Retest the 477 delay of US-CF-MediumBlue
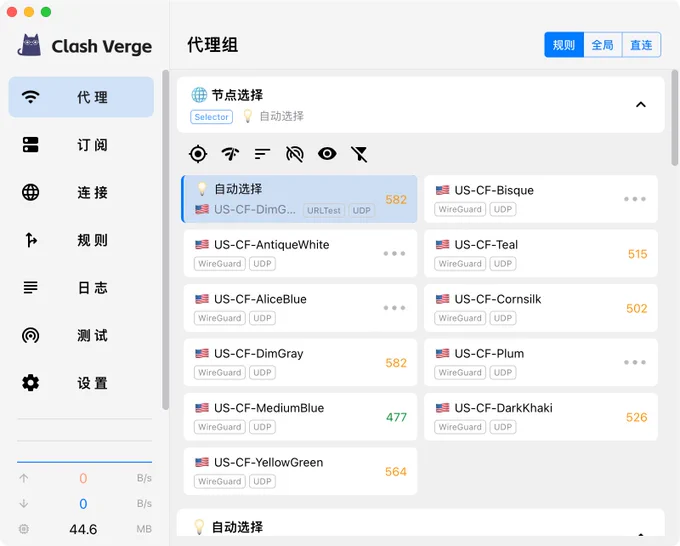 pos(396,417)
